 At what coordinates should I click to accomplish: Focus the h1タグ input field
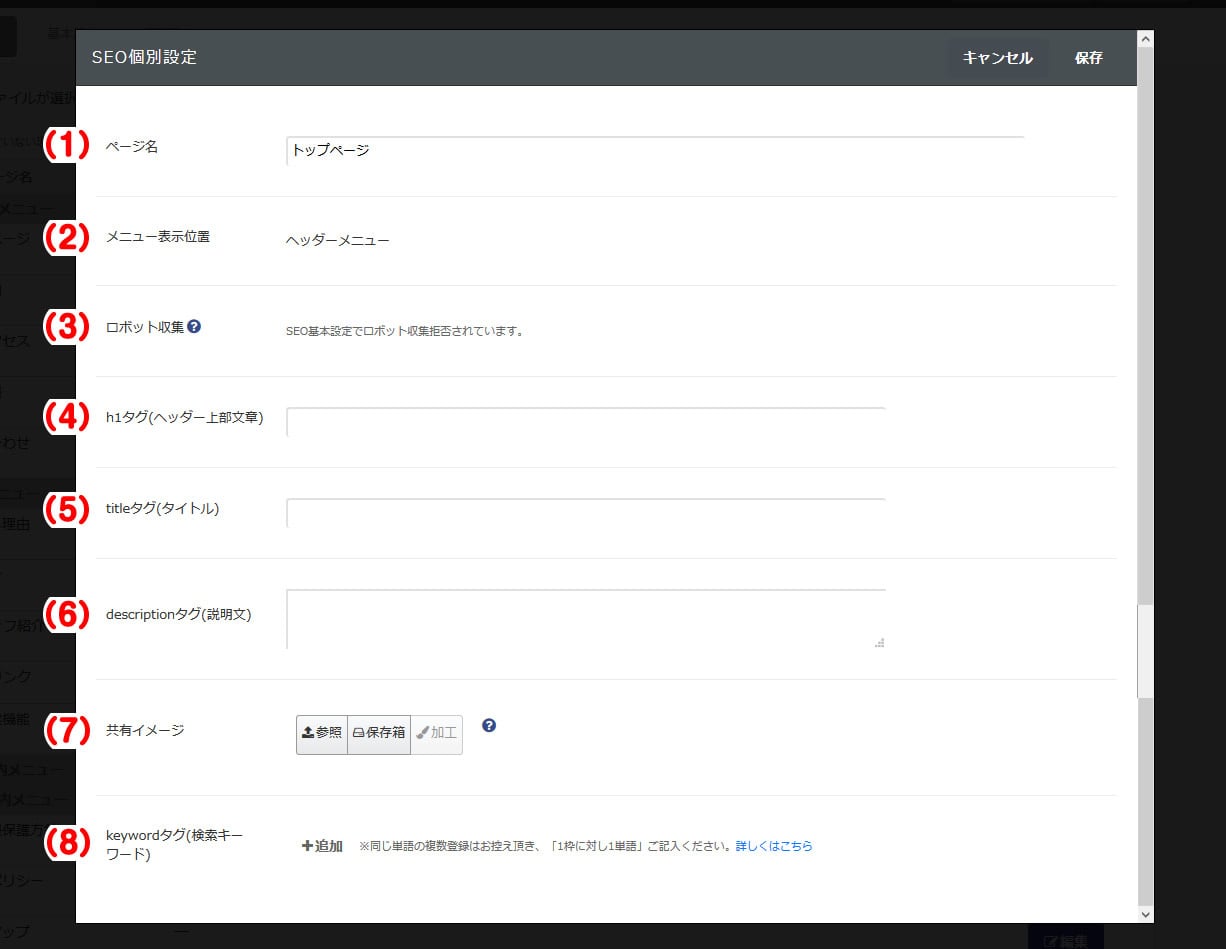(x=586, y=422)
